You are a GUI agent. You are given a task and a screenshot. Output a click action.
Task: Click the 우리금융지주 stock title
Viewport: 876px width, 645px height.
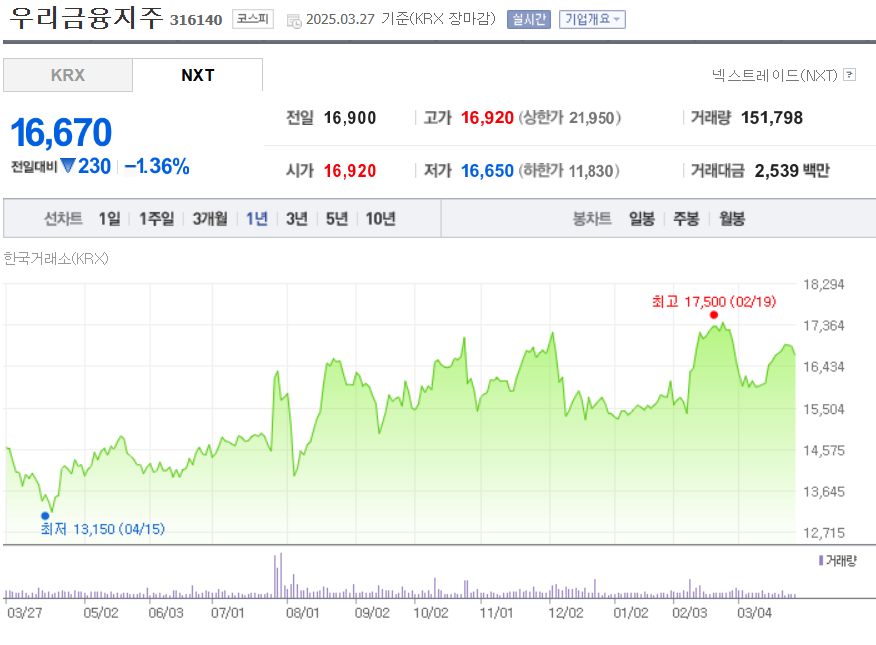click(x=87, y=18)
